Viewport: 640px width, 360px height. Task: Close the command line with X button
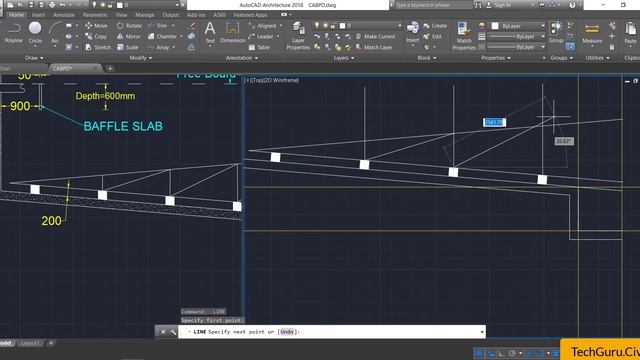163,332
